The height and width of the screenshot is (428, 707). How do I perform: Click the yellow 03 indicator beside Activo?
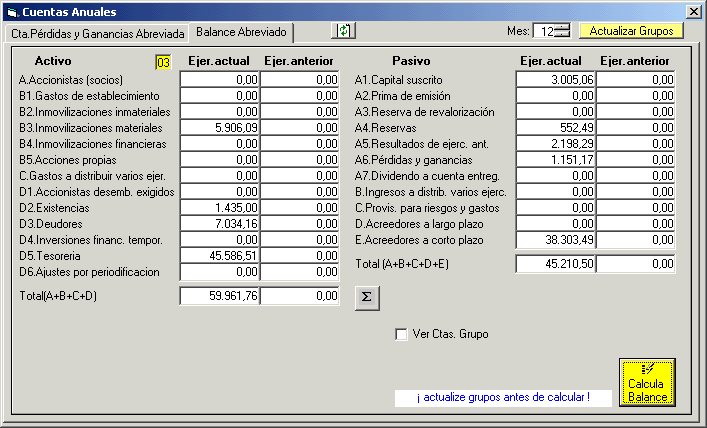click(163, 63)
